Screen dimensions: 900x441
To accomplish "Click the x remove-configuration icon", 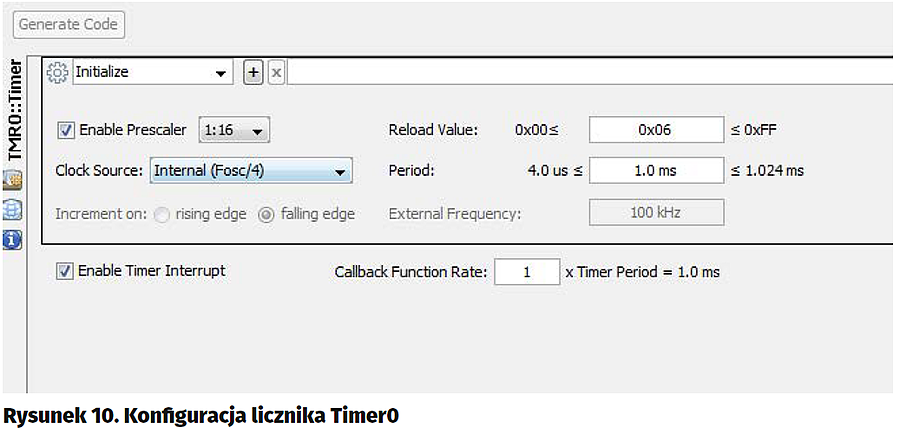I will point(277,72).
